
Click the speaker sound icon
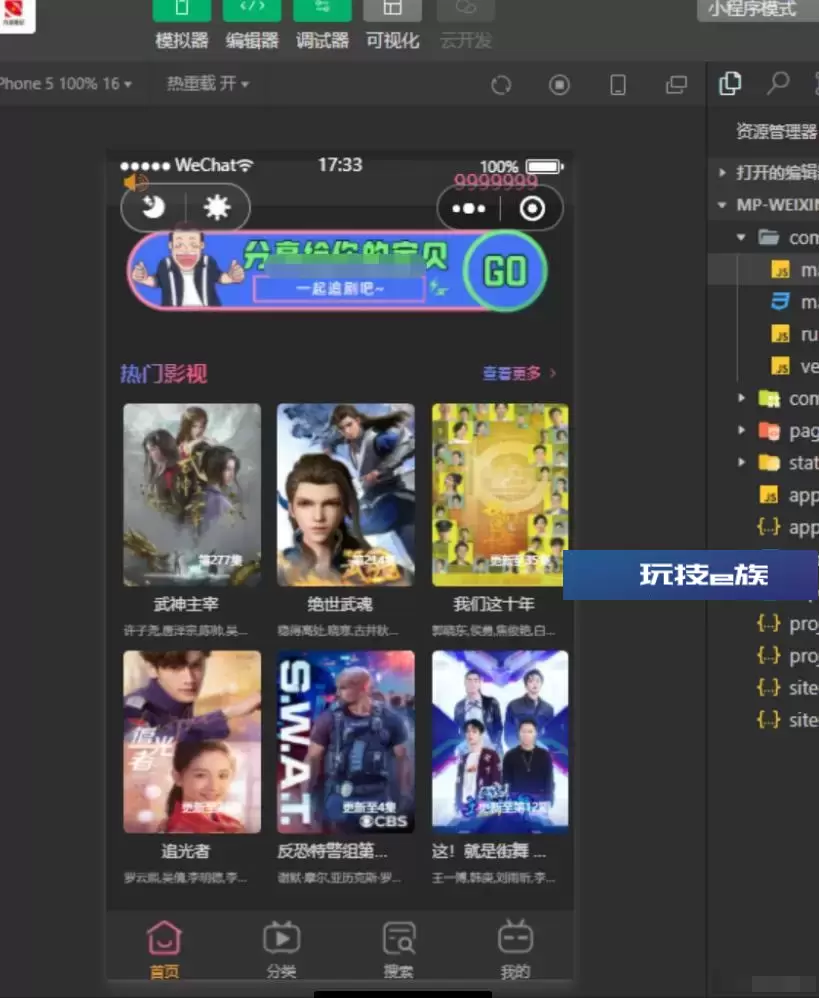[135, 183]
